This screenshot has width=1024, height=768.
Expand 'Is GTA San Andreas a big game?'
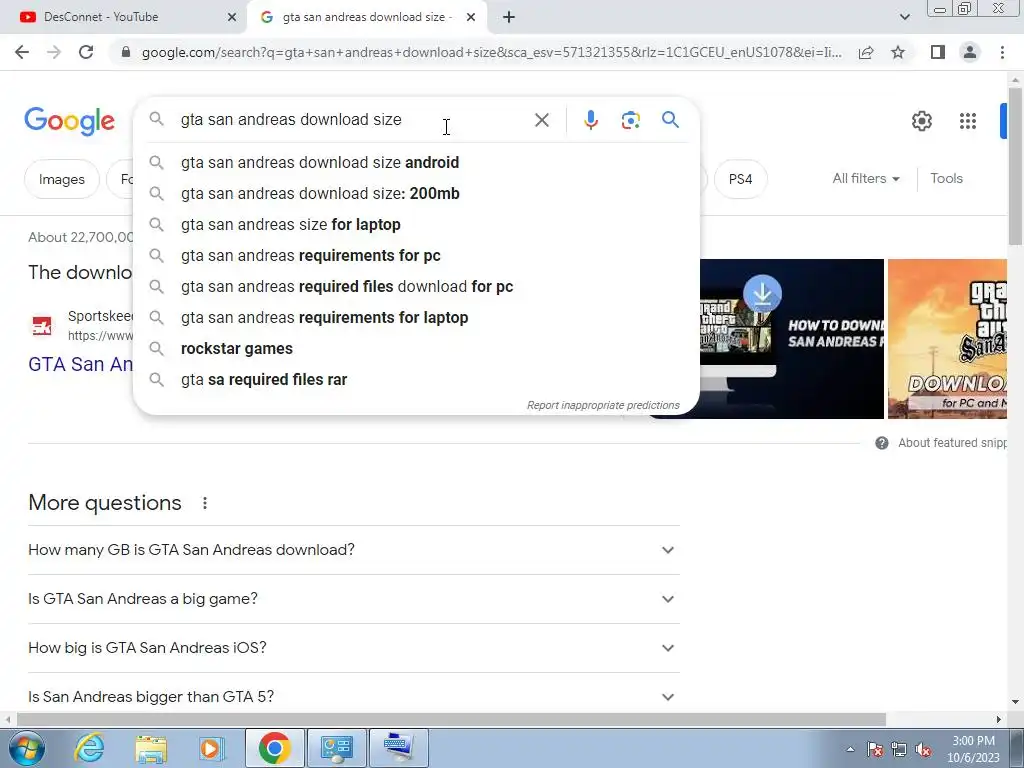[x=354, y=599]
